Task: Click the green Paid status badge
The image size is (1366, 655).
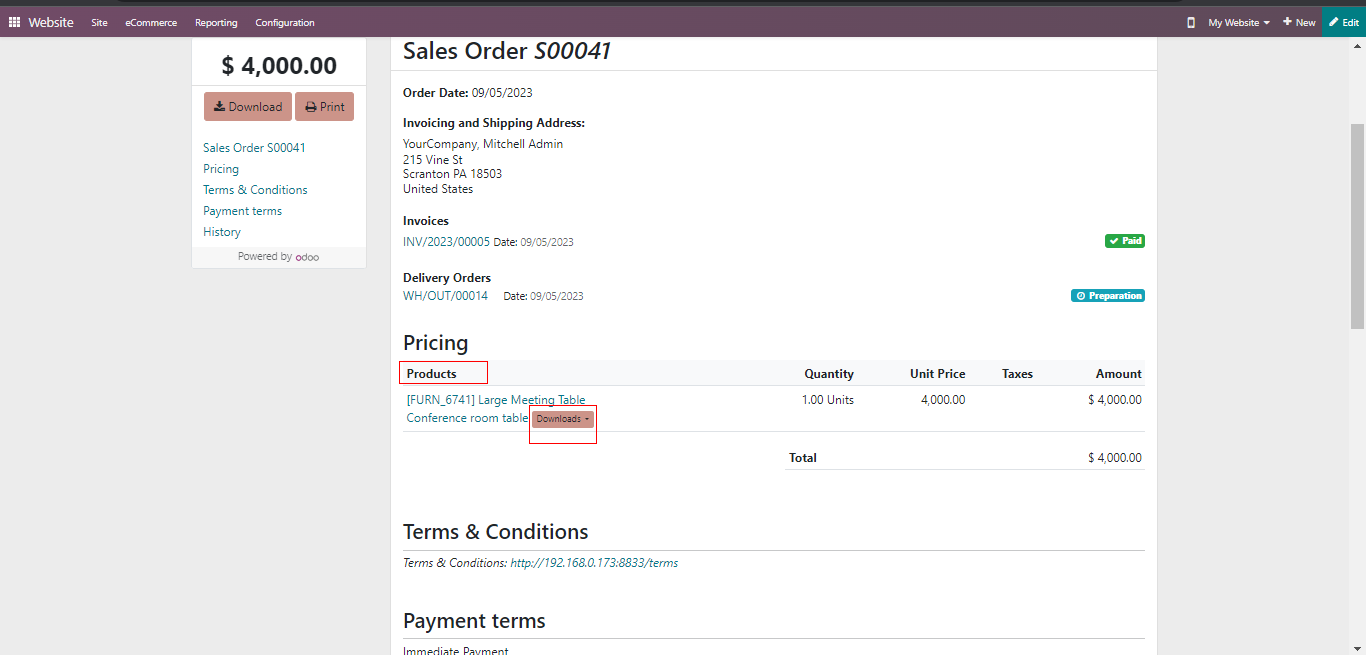Action: pyautogui.click(x=1125, y=241)
